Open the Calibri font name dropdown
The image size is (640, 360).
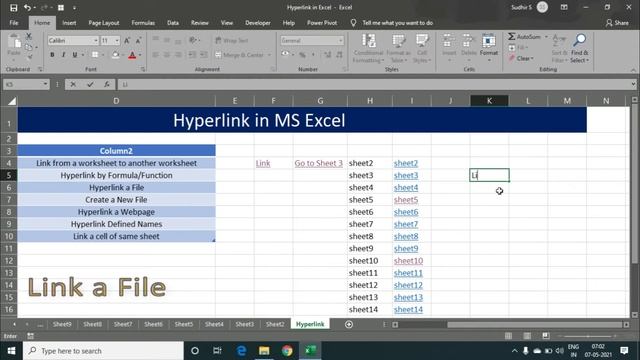click(96, 40)
